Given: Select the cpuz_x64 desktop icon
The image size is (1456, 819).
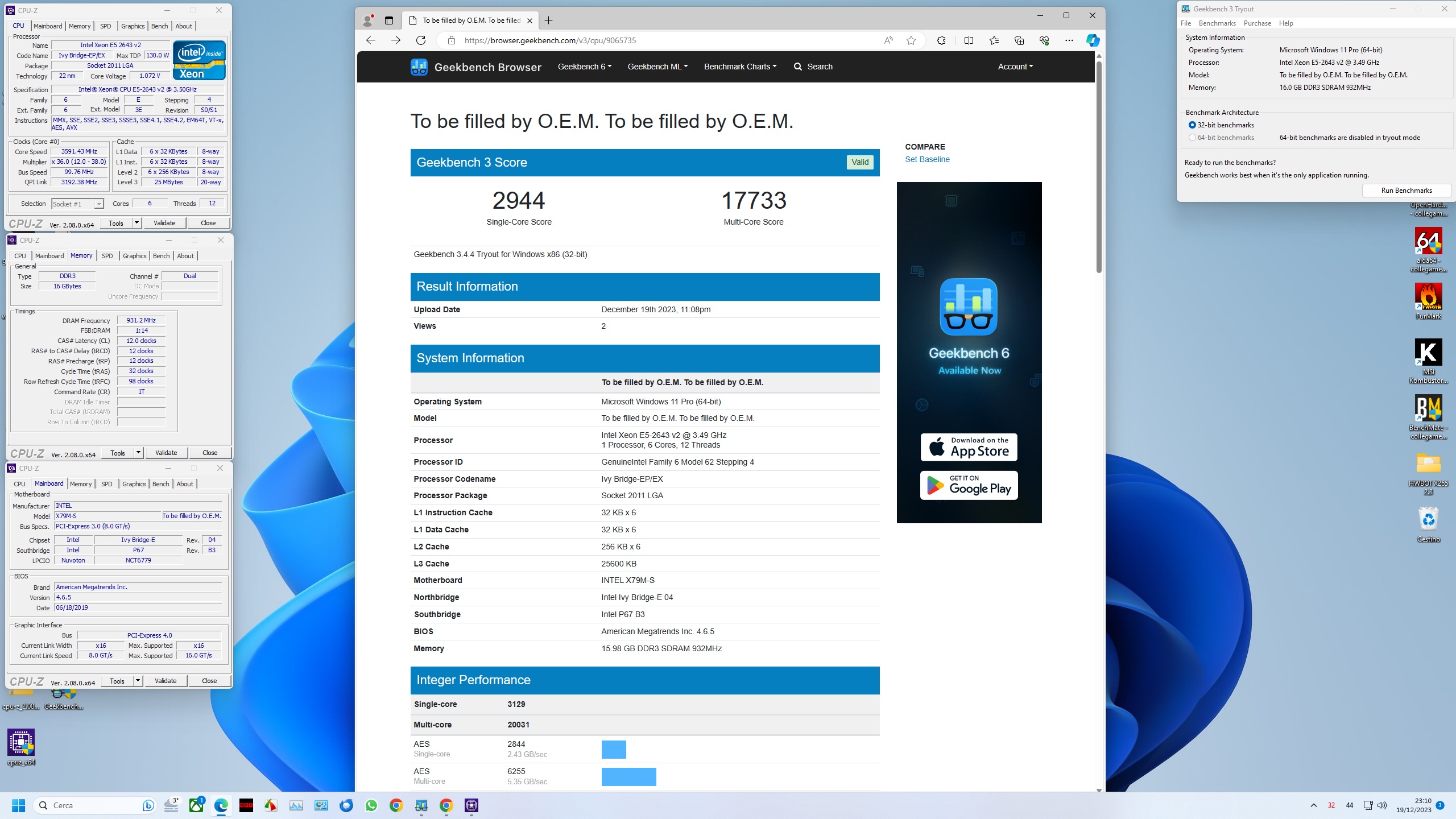Looking at the screenshot, I should [21, 747].
